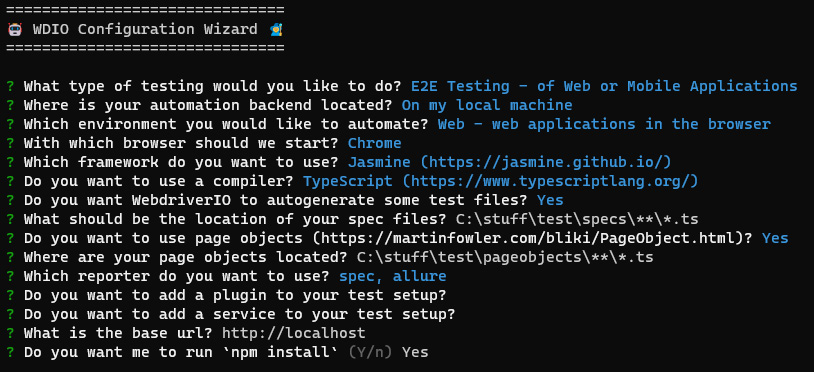The height and width of the screenshot is (372, 814).
Task: Click the 'spec, allure' reporter answer
Action: (392, 277)
